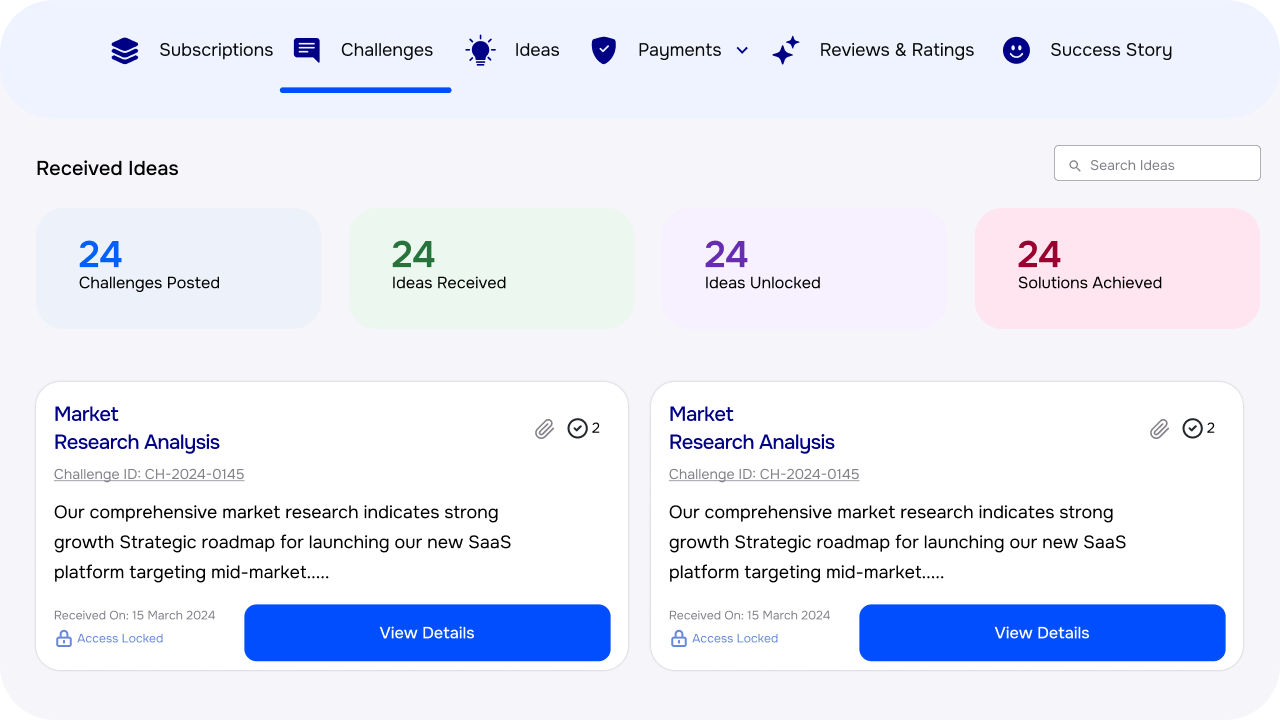Click left card's Market Research Analysis title
Screen dimensions: 1280x720
tap(137, 428)
